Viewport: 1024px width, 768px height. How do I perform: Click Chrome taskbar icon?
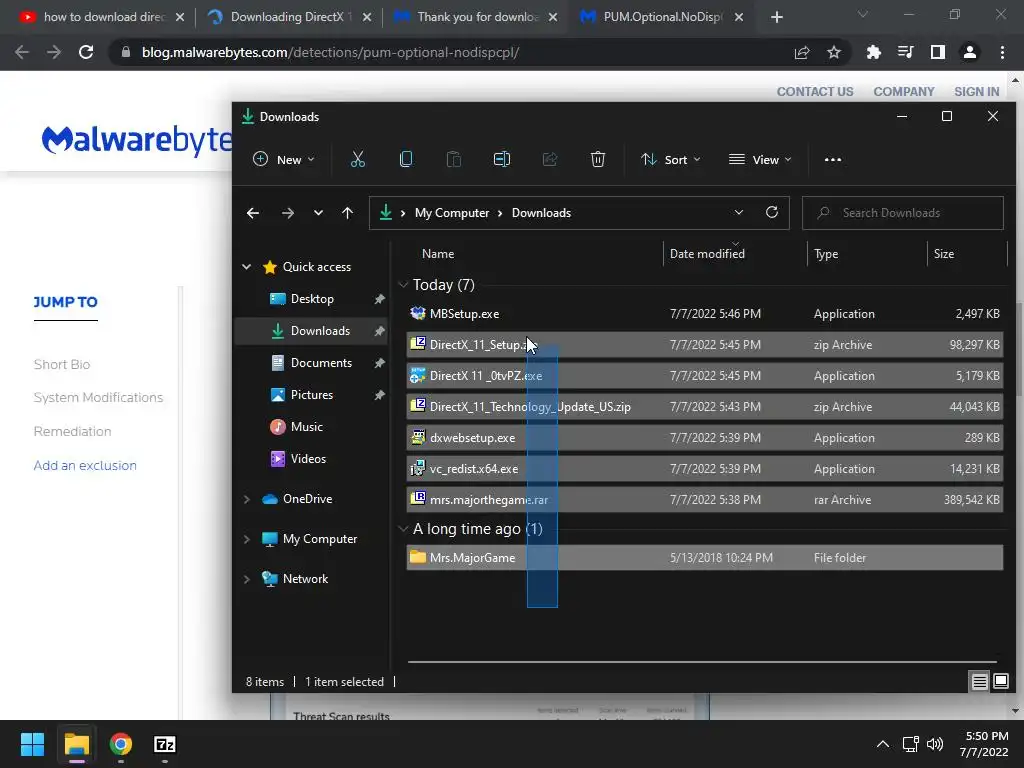point(121,744)
